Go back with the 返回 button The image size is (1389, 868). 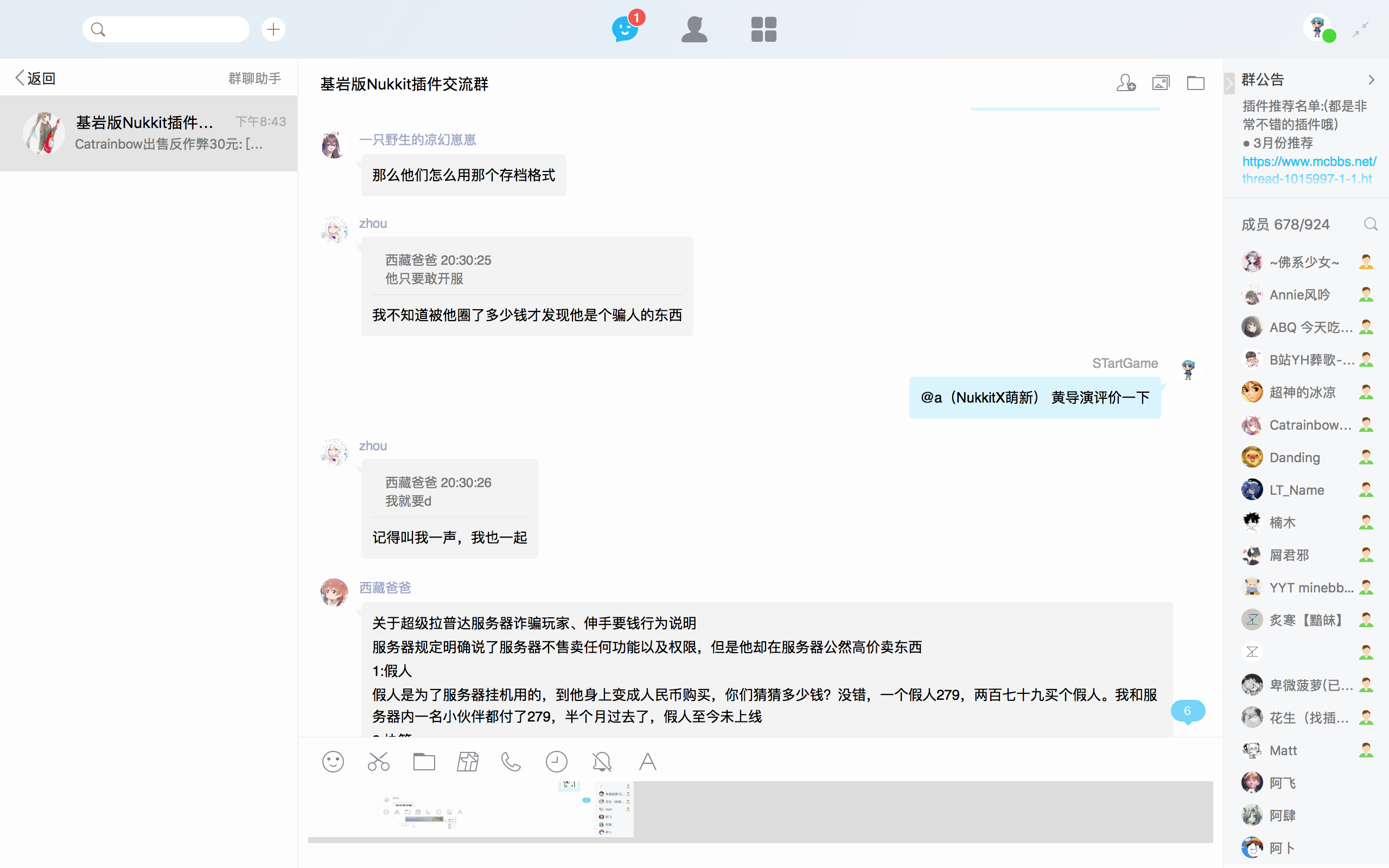(36, 78)
